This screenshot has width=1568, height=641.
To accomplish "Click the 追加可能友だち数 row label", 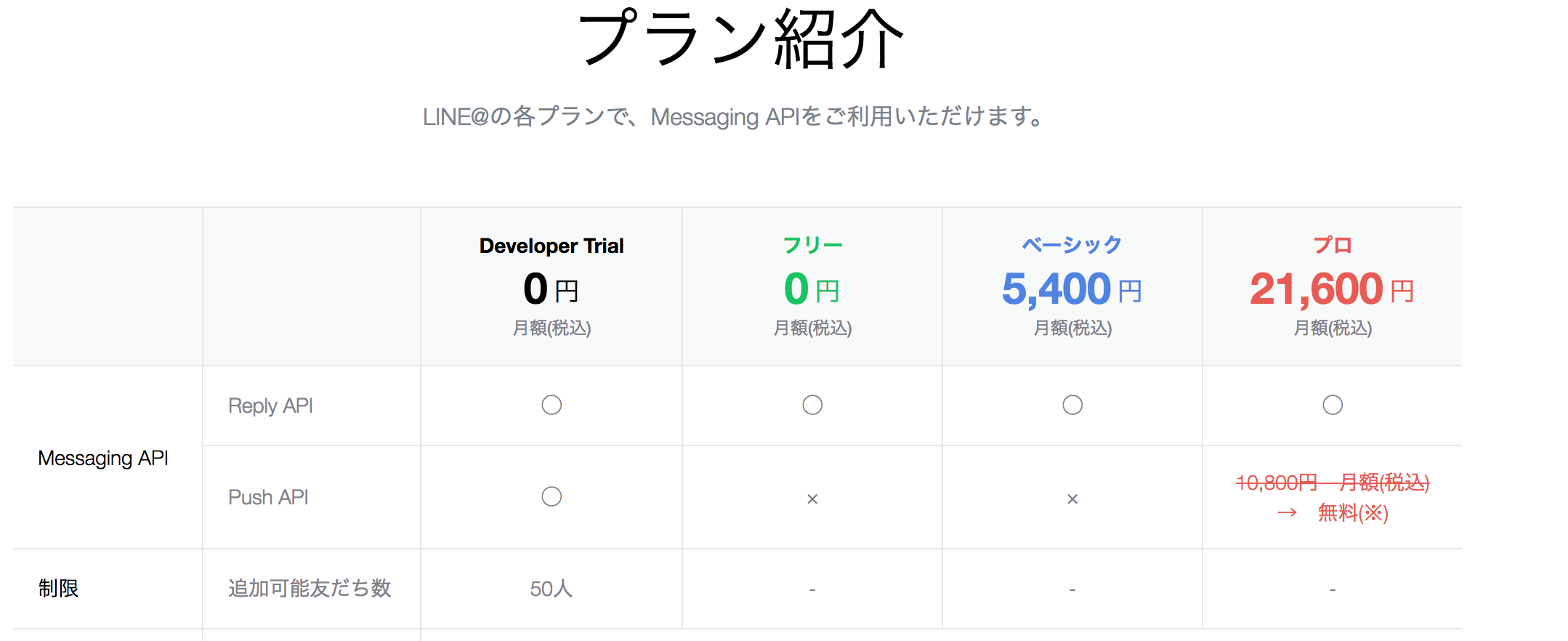I will (310, 588).
